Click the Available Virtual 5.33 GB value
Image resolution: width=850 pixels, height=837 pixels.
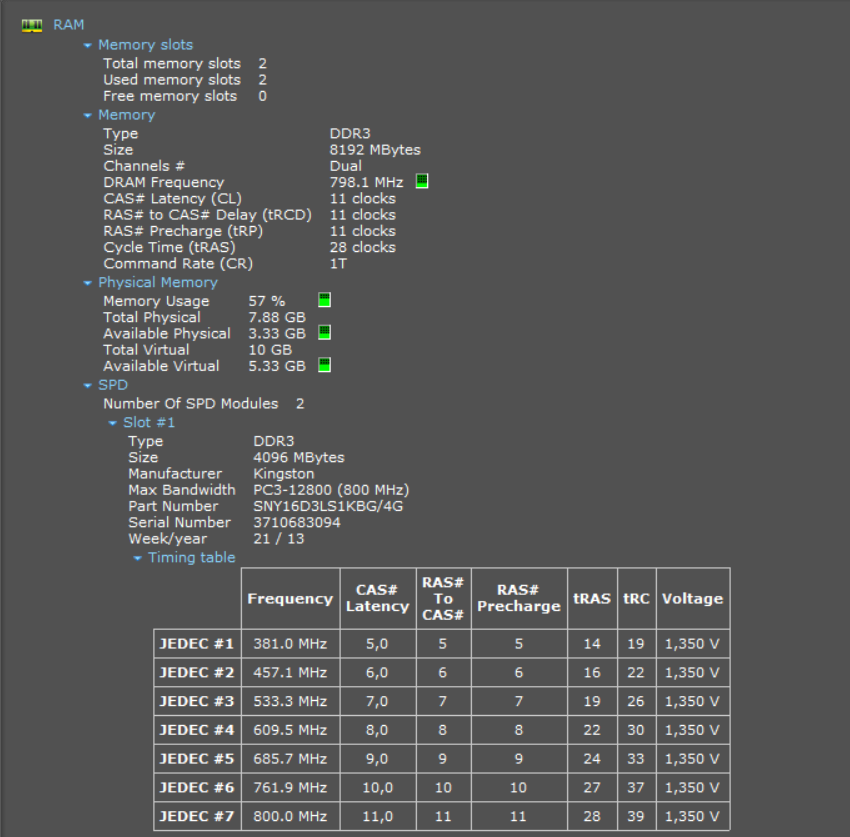tap(277, 366)
